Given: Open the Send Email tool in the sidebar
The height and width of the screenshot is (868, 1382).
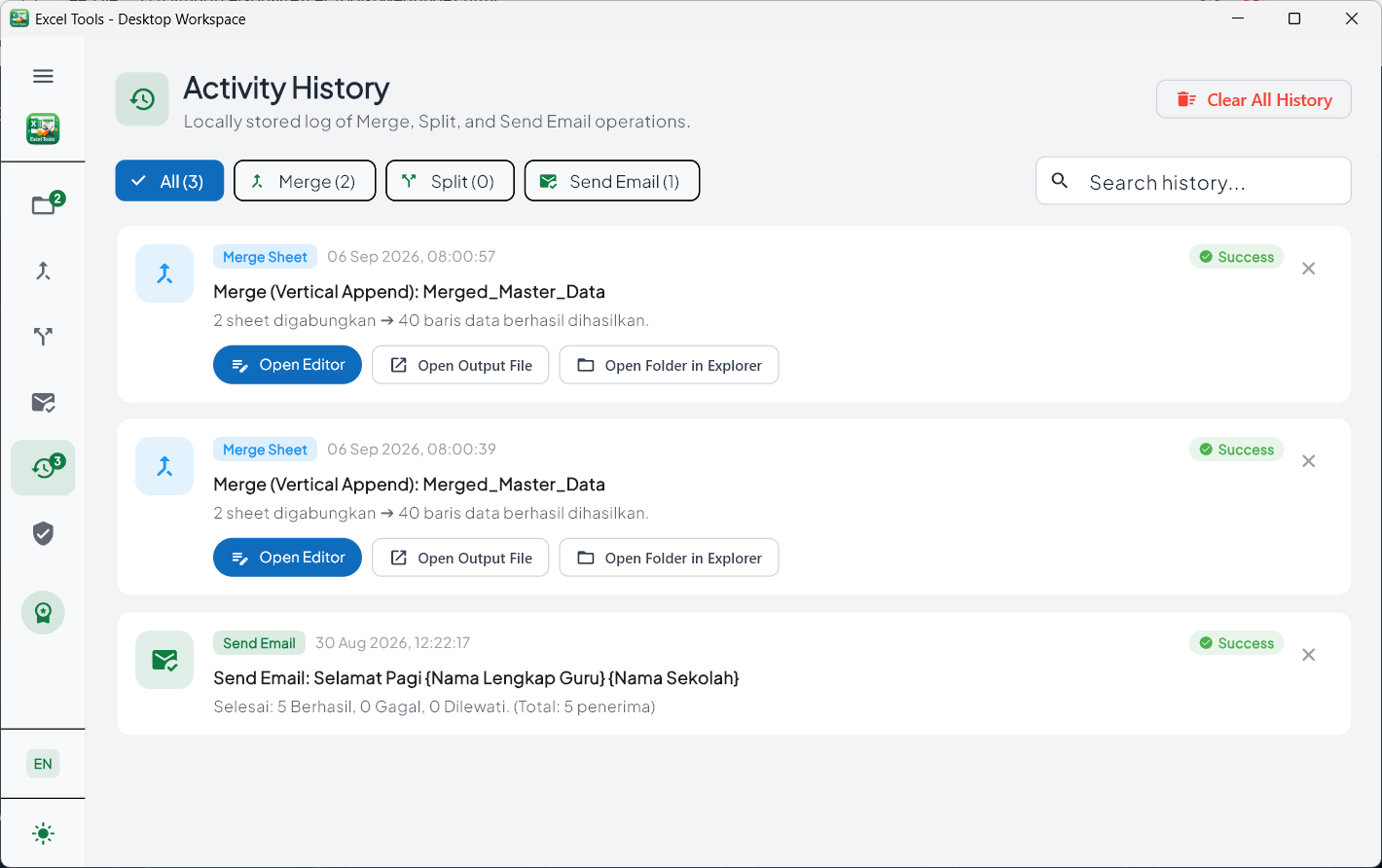Looking at the screenshot, I should coord(43,402).
